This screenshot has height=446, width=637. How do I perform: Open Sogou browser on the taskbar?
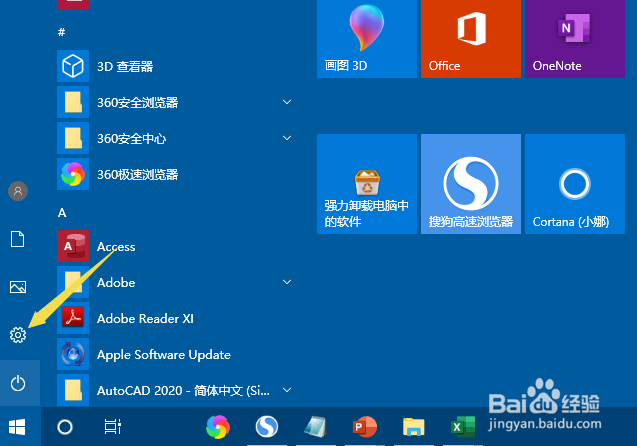click(x=267, y=427)
